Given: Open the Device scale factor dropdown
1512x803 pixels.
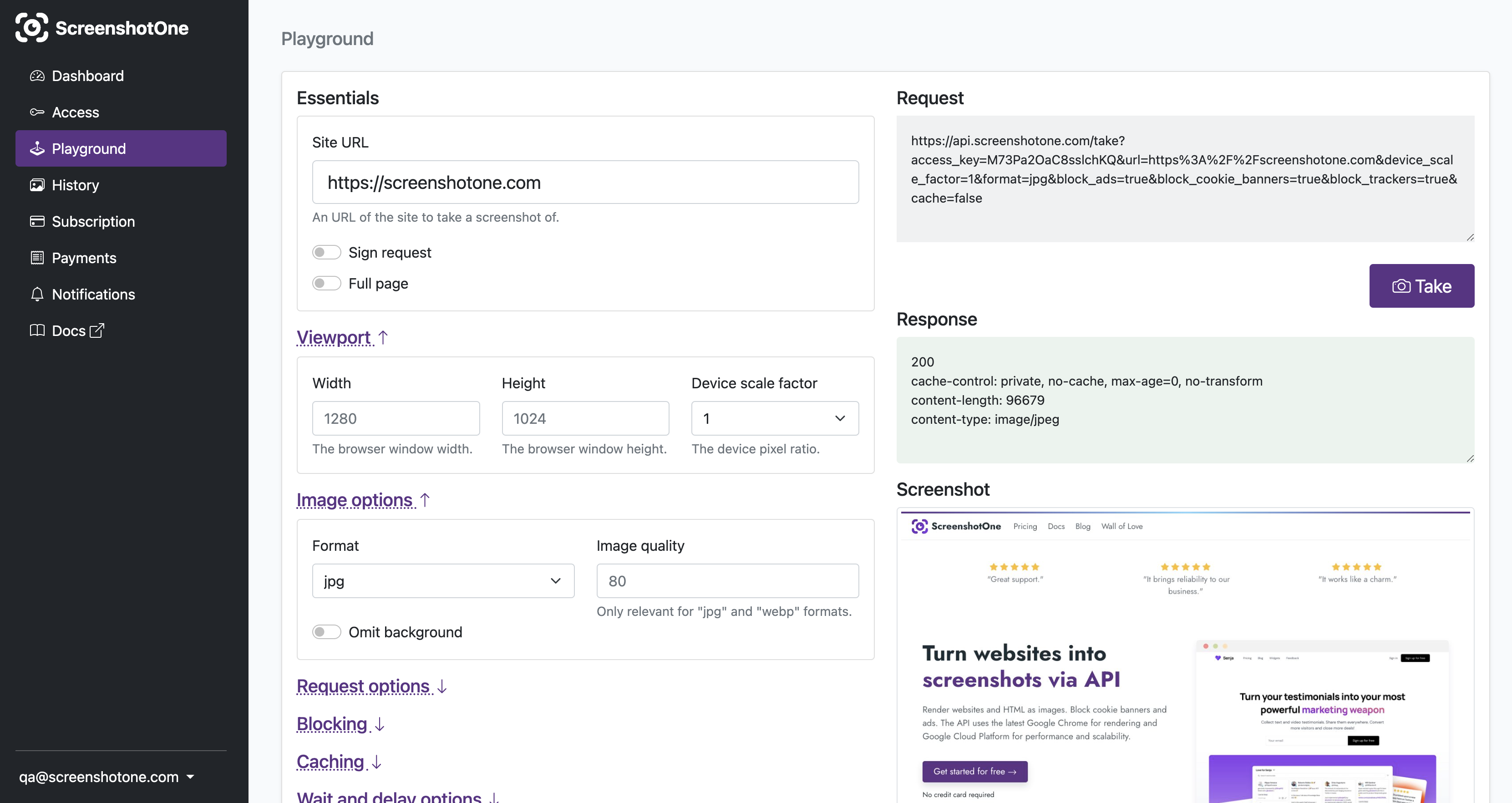Looking at the screenshot, I should [x=775, y=418].
